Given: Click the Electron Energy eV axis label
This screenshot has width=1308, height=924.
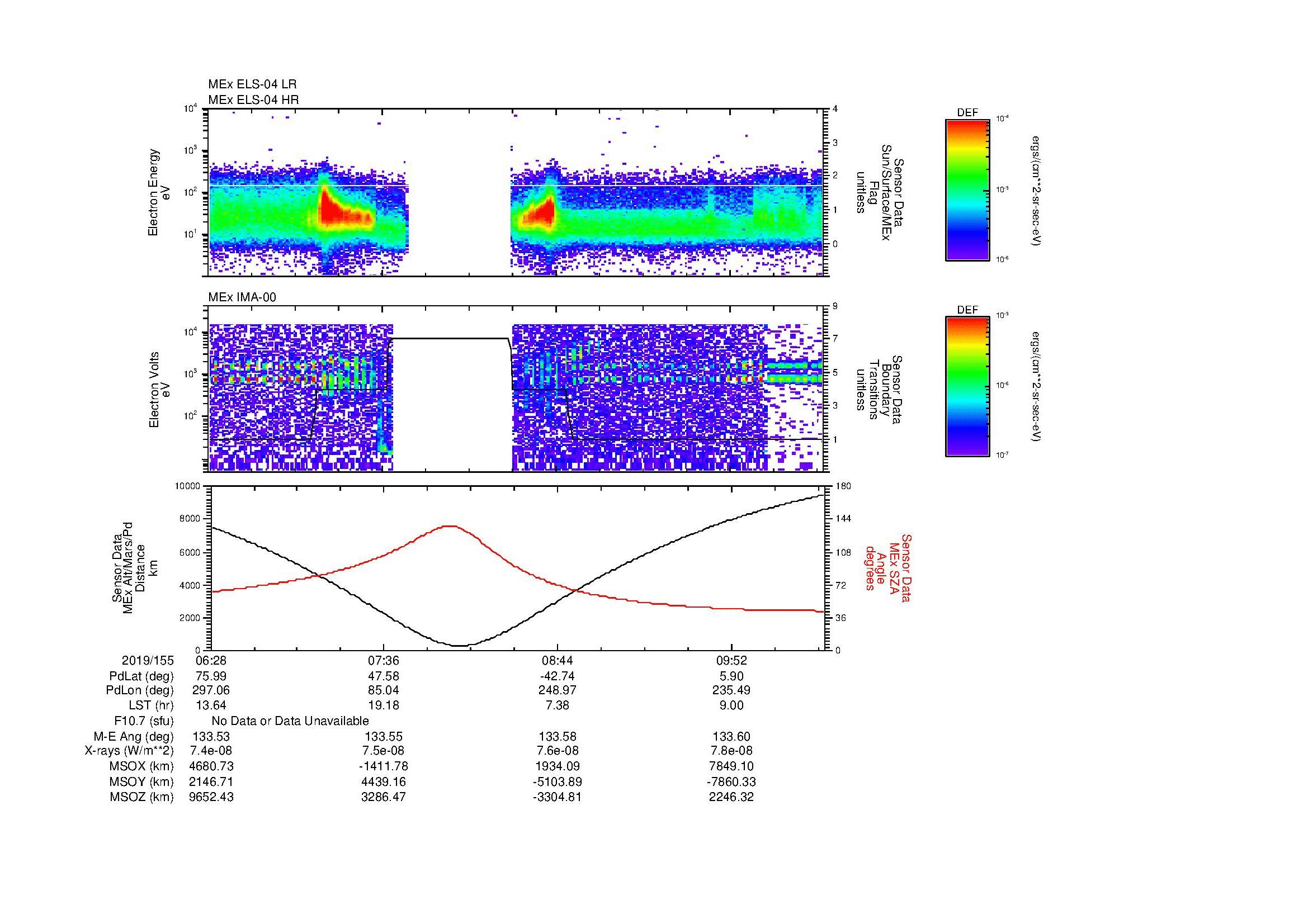Looking at the screenshot, I should (x=159, y=192).
